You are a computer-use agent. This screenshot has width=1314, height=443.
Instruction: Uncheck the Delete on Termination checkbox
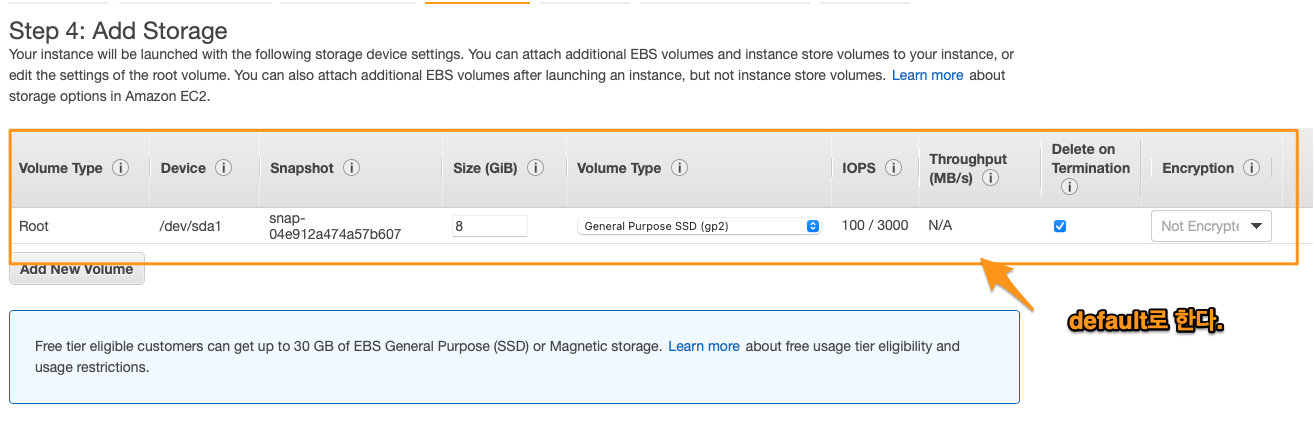1060,226
